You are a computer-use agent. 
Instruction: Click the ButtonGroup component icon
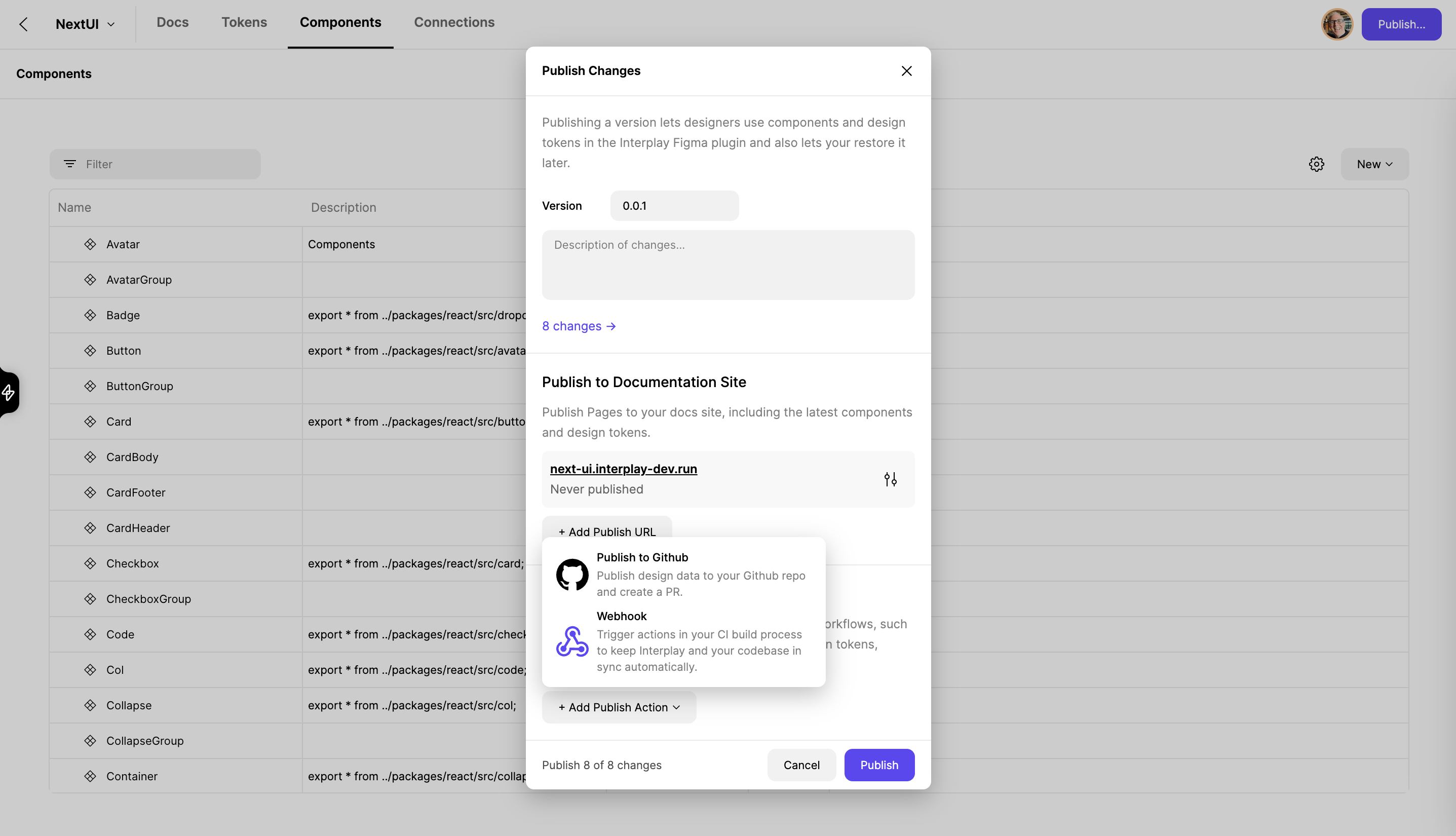click(90, 386)
